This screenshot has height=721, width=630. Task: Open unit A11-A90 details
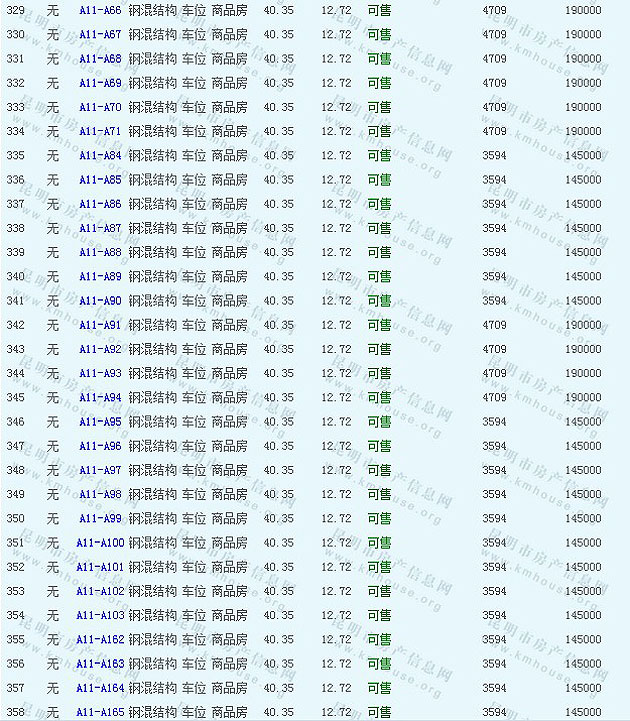[x=100, y=301]
